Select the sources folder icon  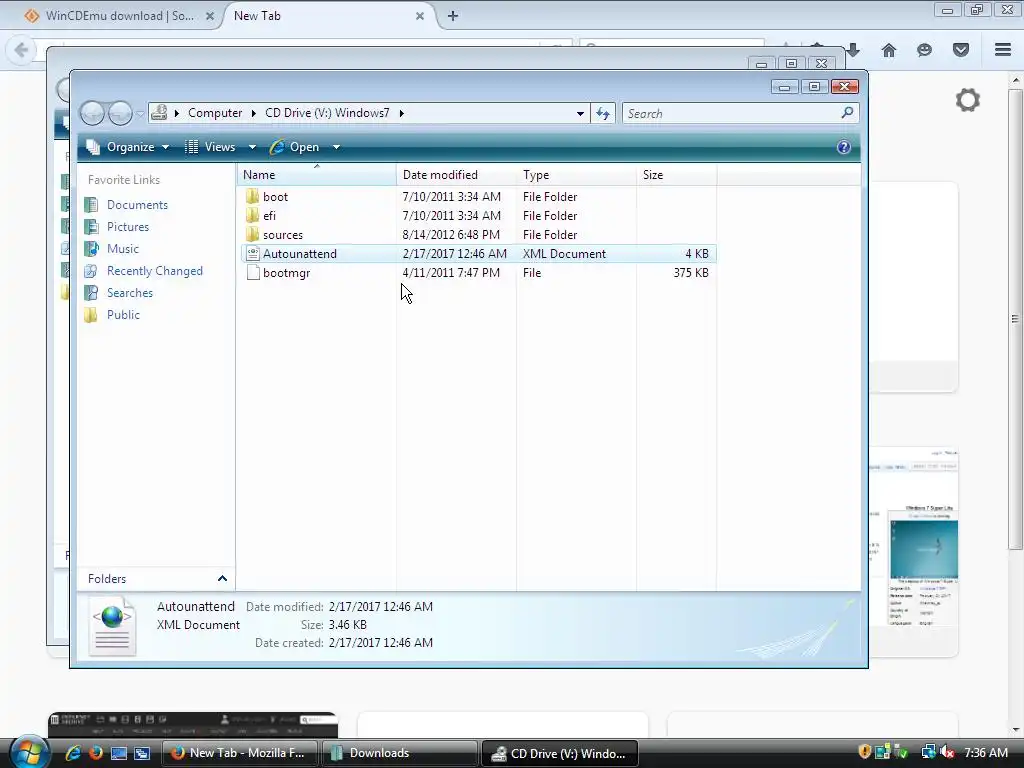[253, 234]
